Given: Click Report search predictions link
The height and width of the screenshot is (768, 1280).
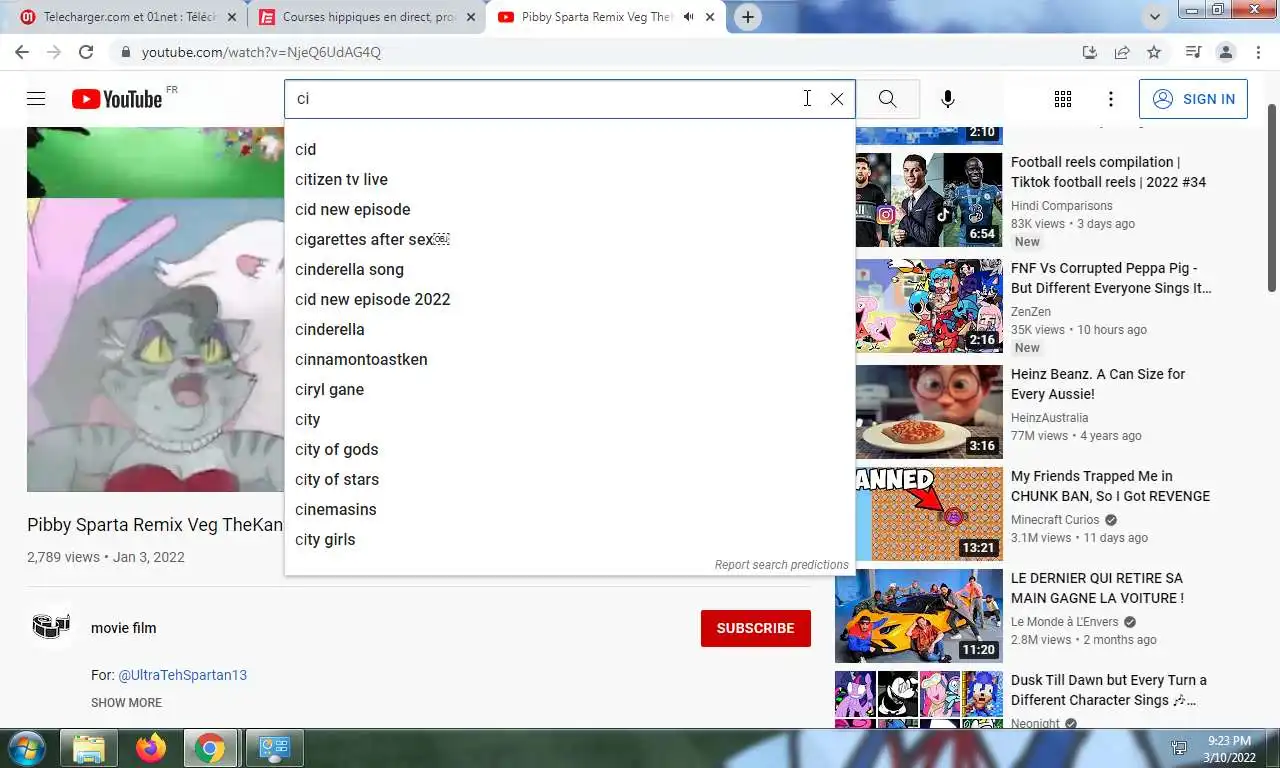Looking at the screenshot, I should (x=781, y=565).
